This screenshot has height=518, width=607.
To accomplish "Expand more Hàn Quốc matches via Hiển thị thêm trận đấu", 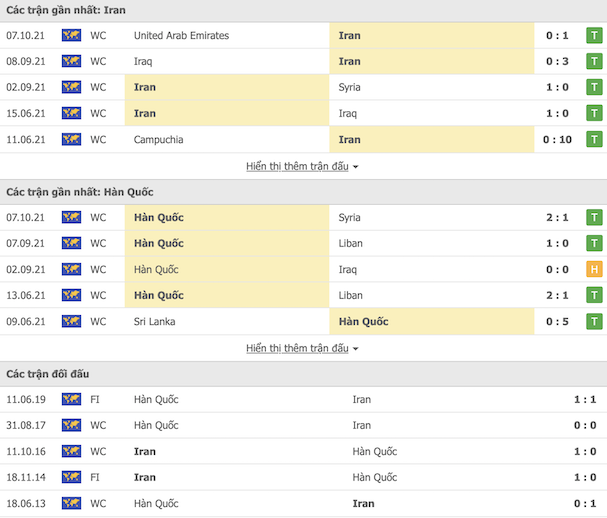I will (297, 348).
